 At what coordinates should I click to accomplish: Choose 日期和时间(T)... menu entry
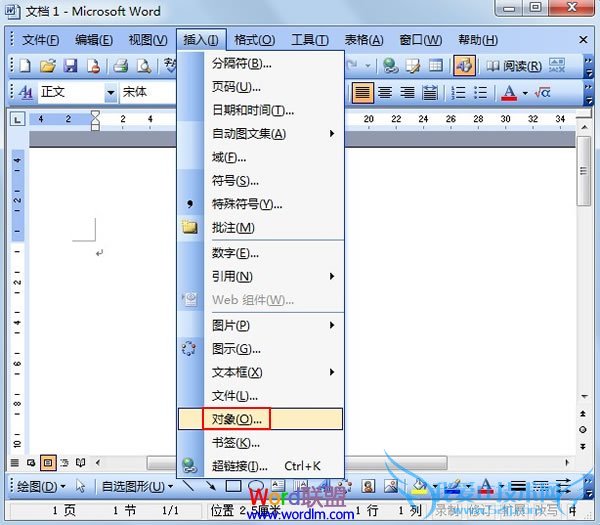pos(261,111)
